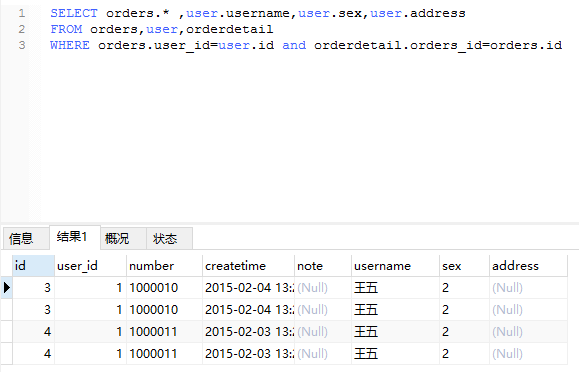Select the 结果1 tab

pyautogui.click(x=75, y=237)
